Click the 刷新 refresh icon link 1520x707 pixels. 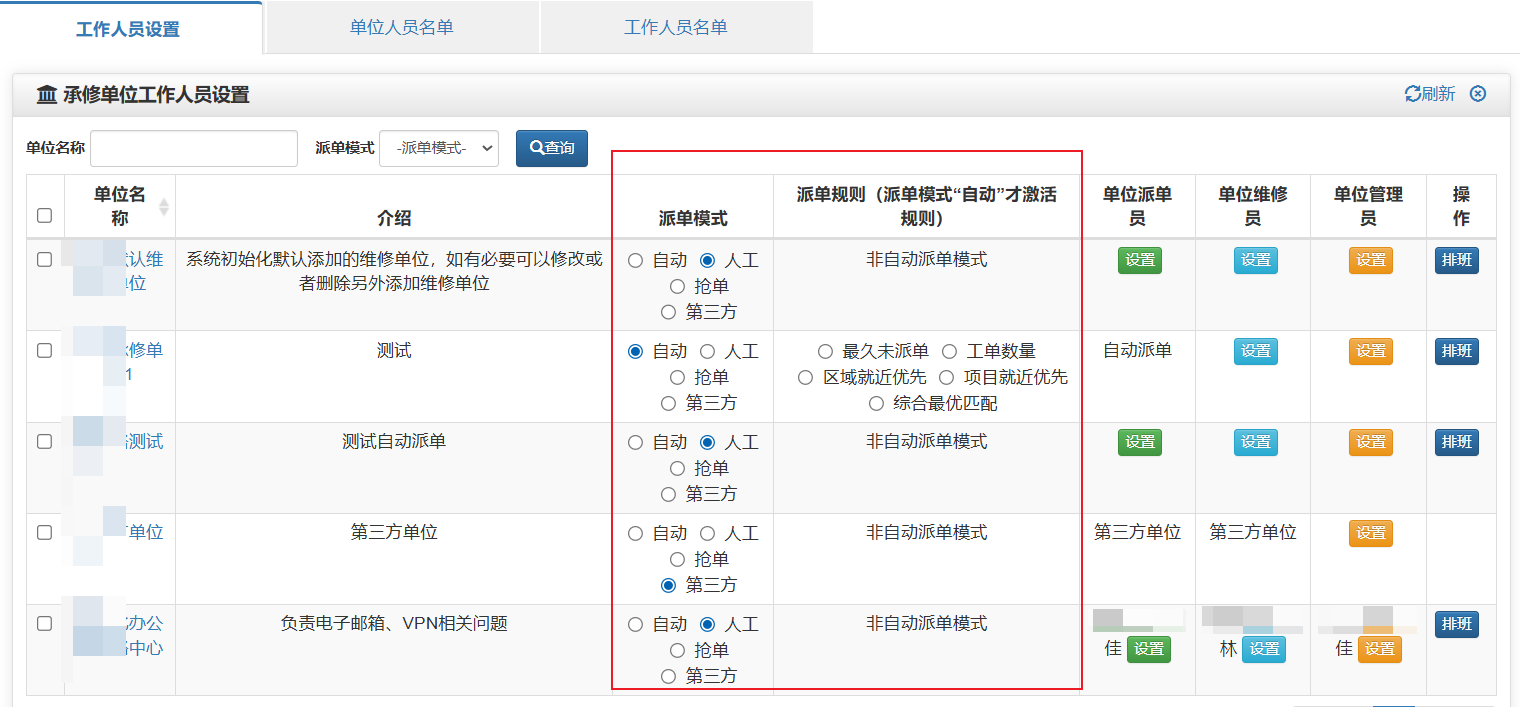1430,94
